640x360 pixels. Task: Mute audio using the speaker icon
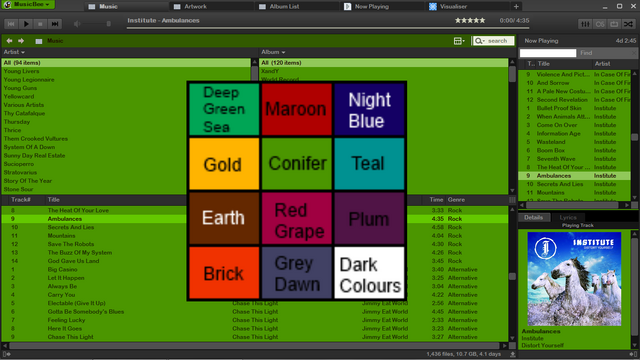(77, 24)
